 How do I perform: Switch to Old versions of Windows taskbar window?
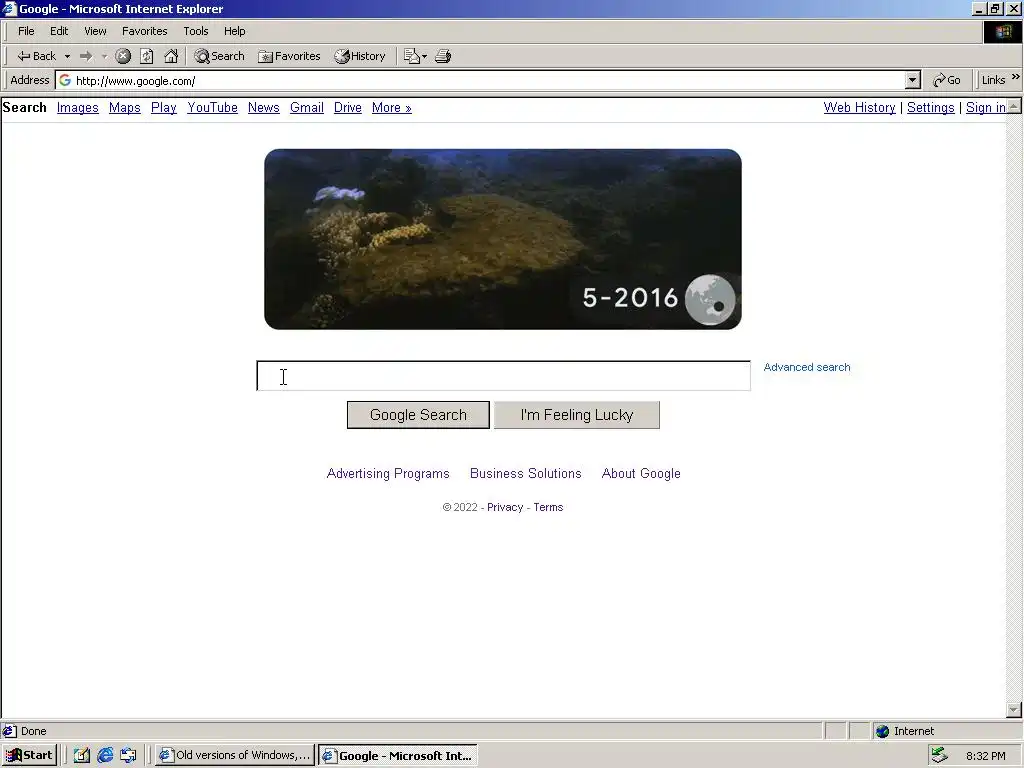(x=234, y=755)
